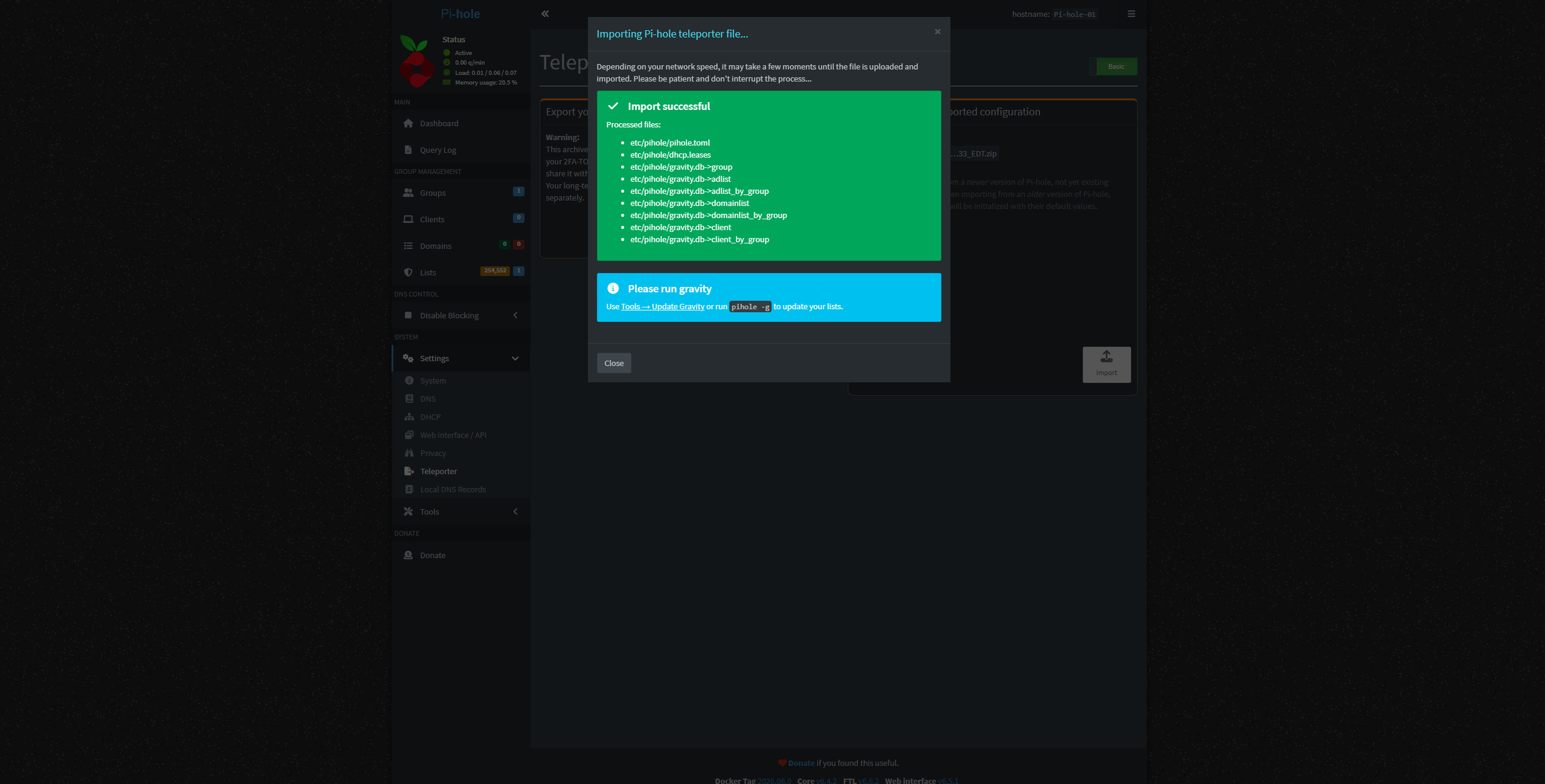
Task: Click the 'Please run gravity' heading
Action: [669, 289]
